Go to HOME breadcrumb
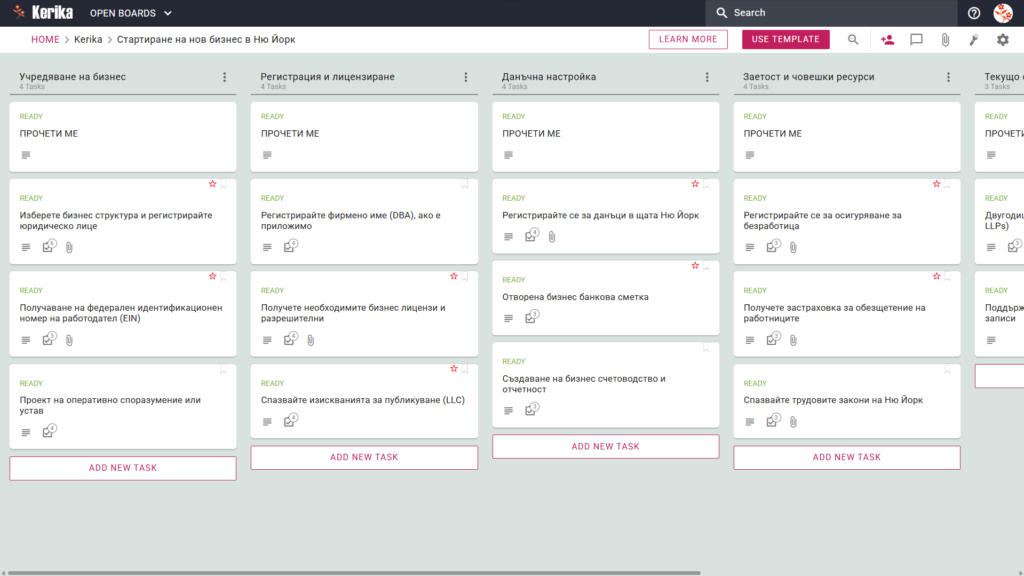Viewport: 1024px width, 576px height. coord(45,39)
